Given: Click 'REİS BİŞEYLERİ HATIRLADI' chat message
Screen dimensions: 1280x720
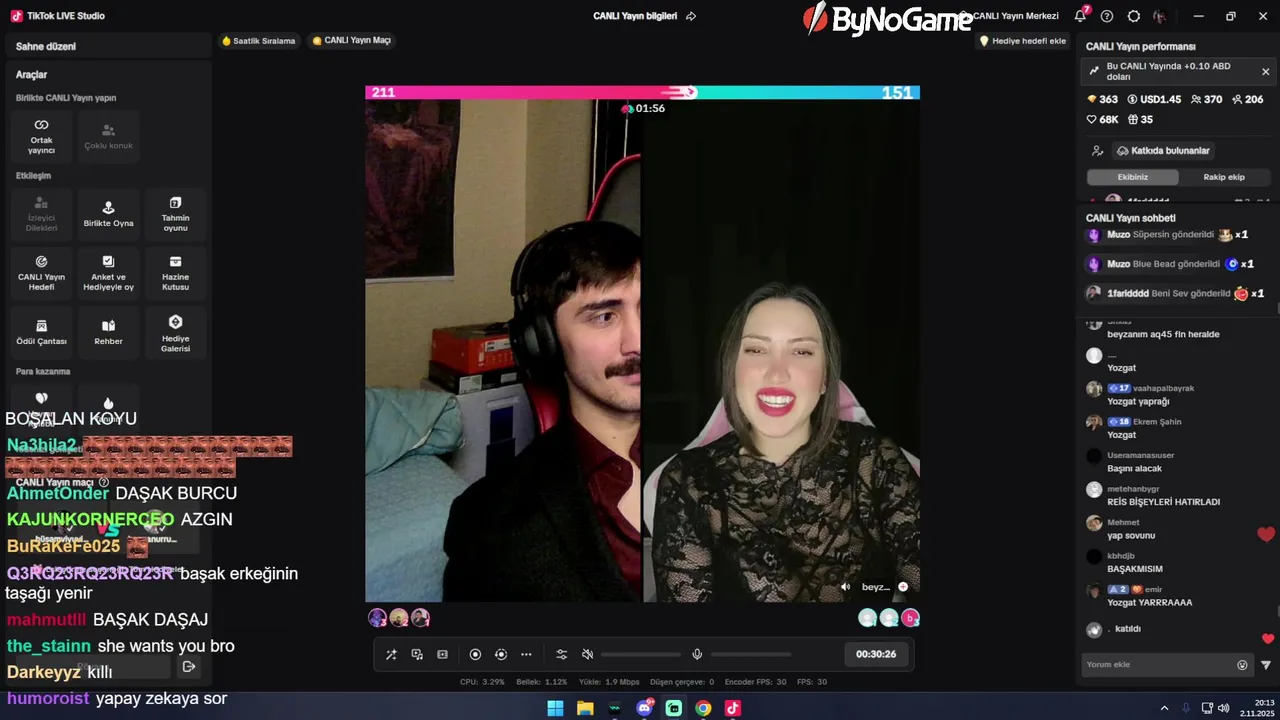Looking at the screenshot, I should [1163, 502].
